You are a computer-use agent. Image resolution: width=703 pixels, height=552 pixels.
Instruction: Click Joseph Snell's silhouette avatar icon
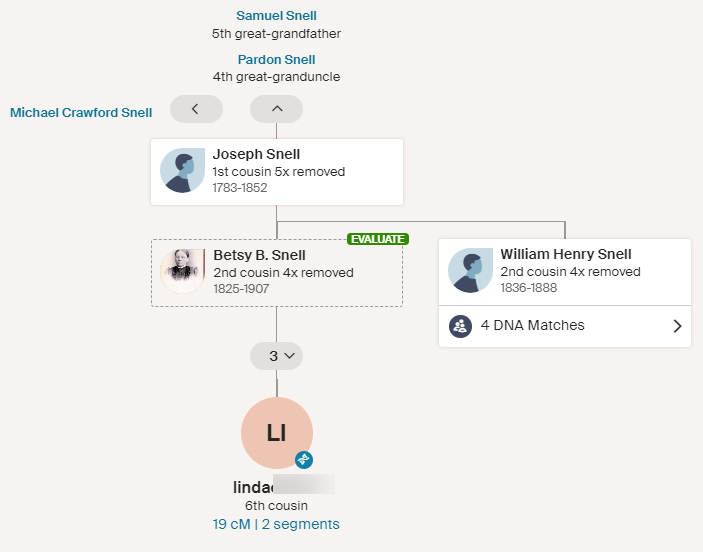[182, 171]
